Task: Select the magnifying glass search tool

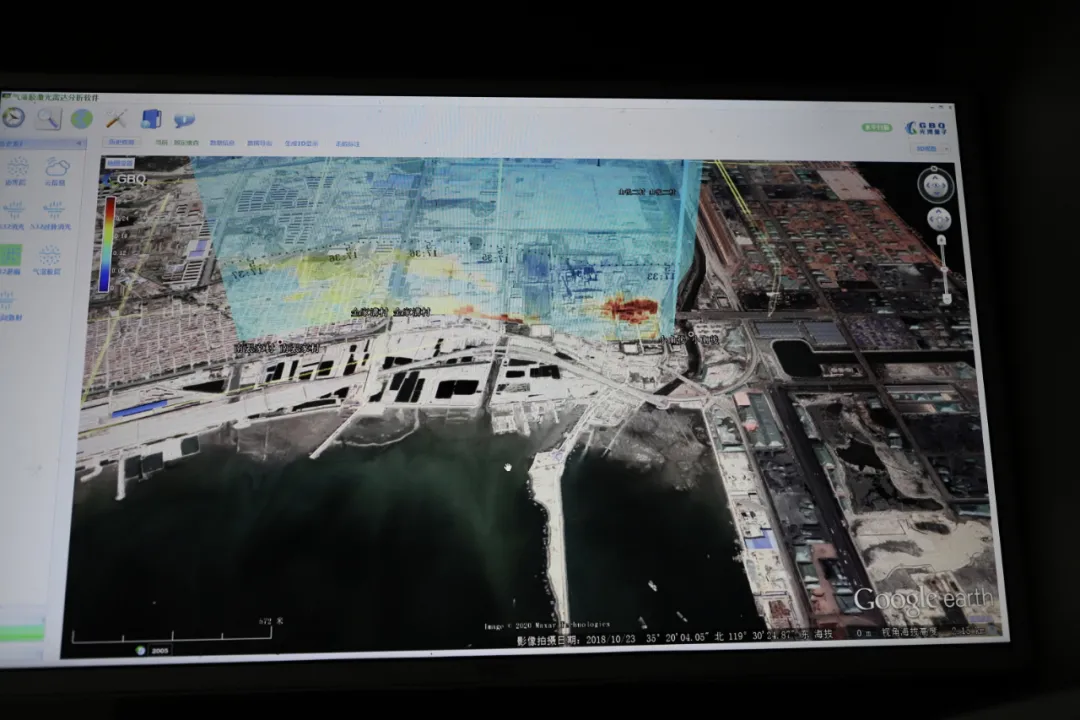Action: pos(48,119)
